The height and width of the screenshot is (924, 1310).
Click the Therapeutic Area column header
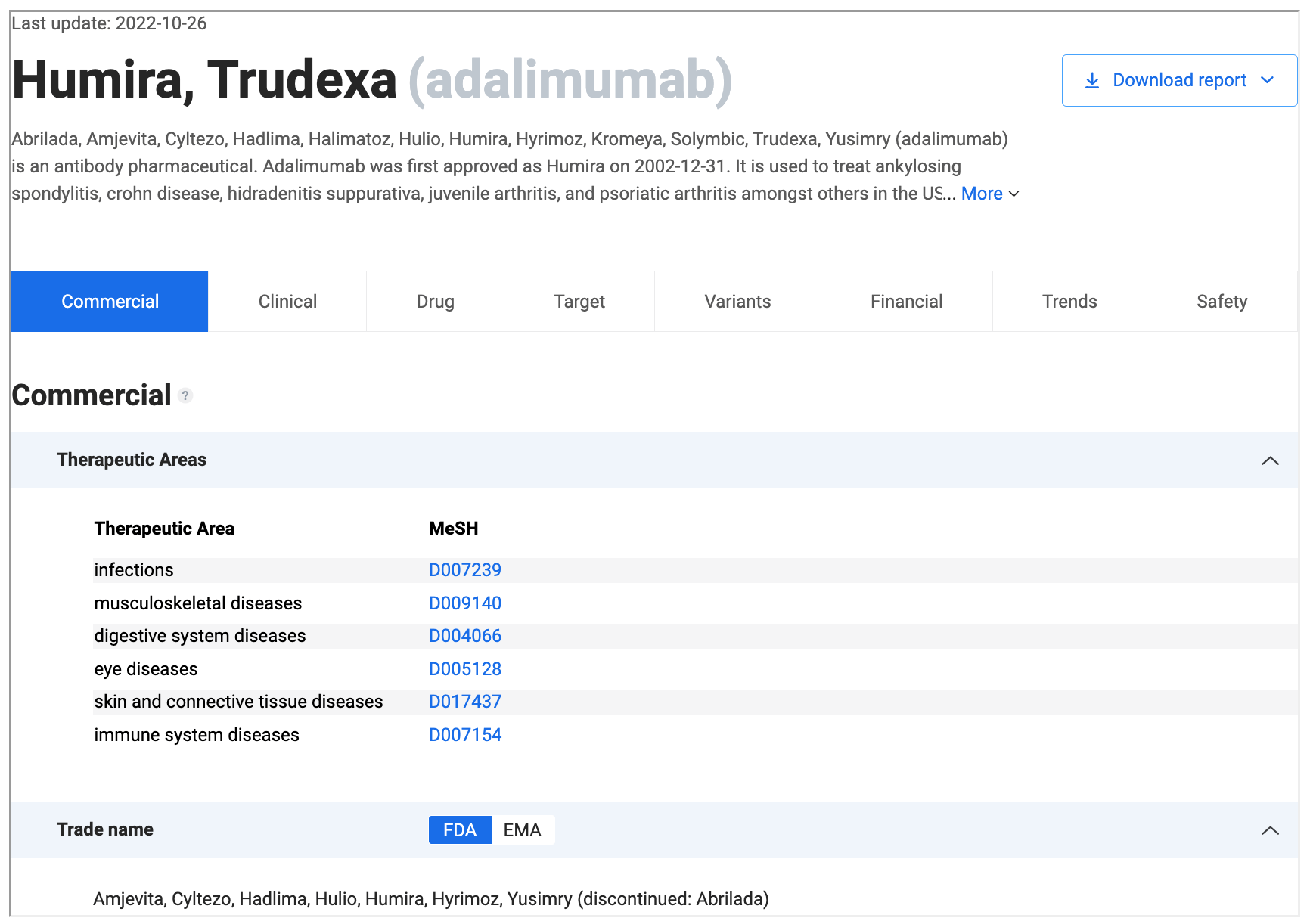tap(164, 529)
